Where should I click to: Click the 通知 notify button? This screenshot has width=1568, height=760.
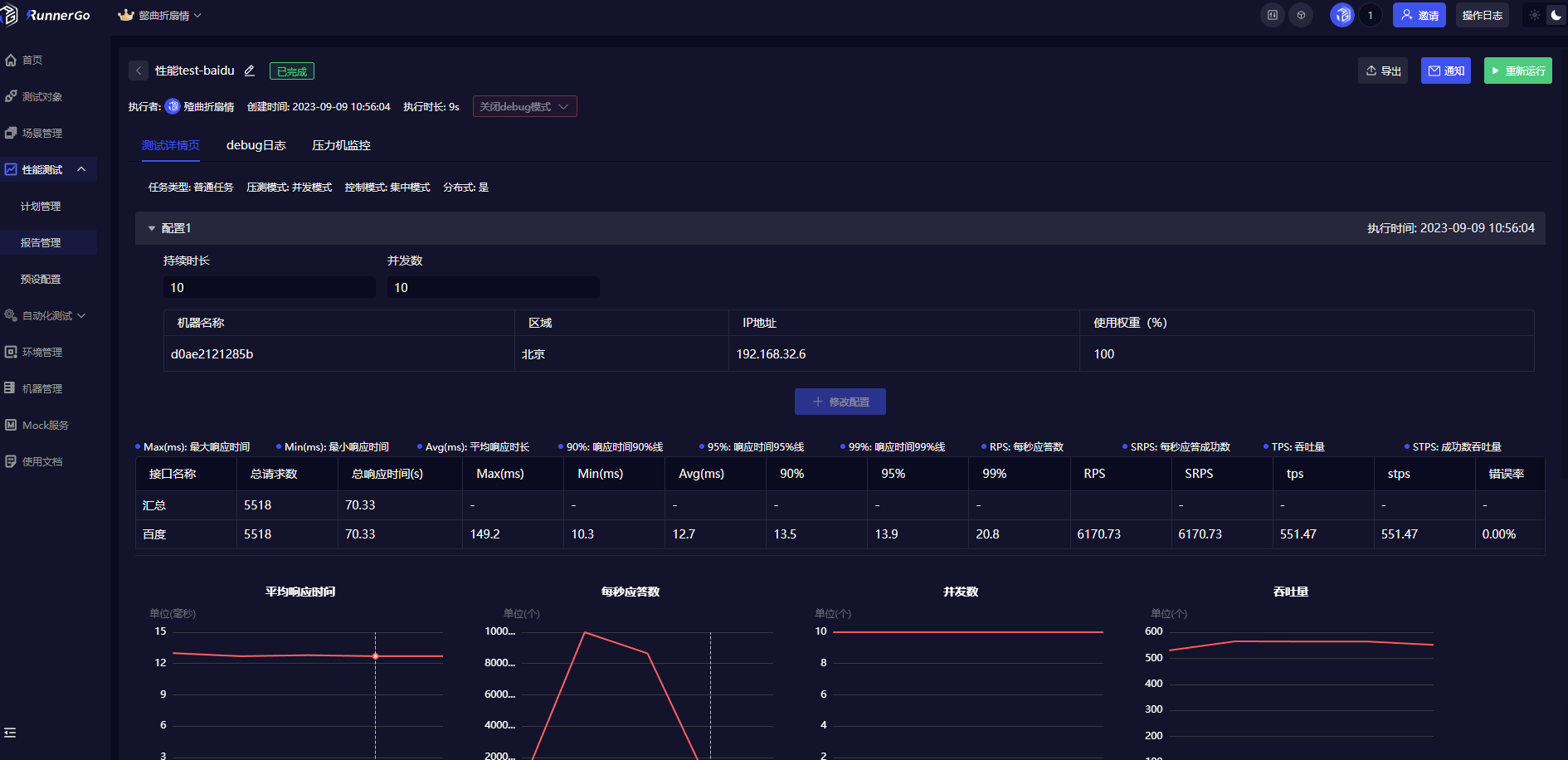tap(1446, 71)
